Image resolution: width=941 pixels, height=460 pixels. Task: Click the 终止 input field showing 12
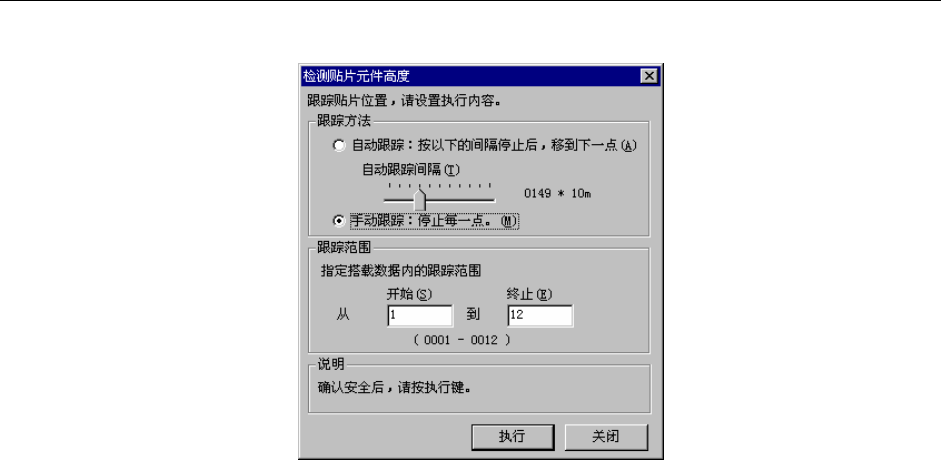(540, 315)
